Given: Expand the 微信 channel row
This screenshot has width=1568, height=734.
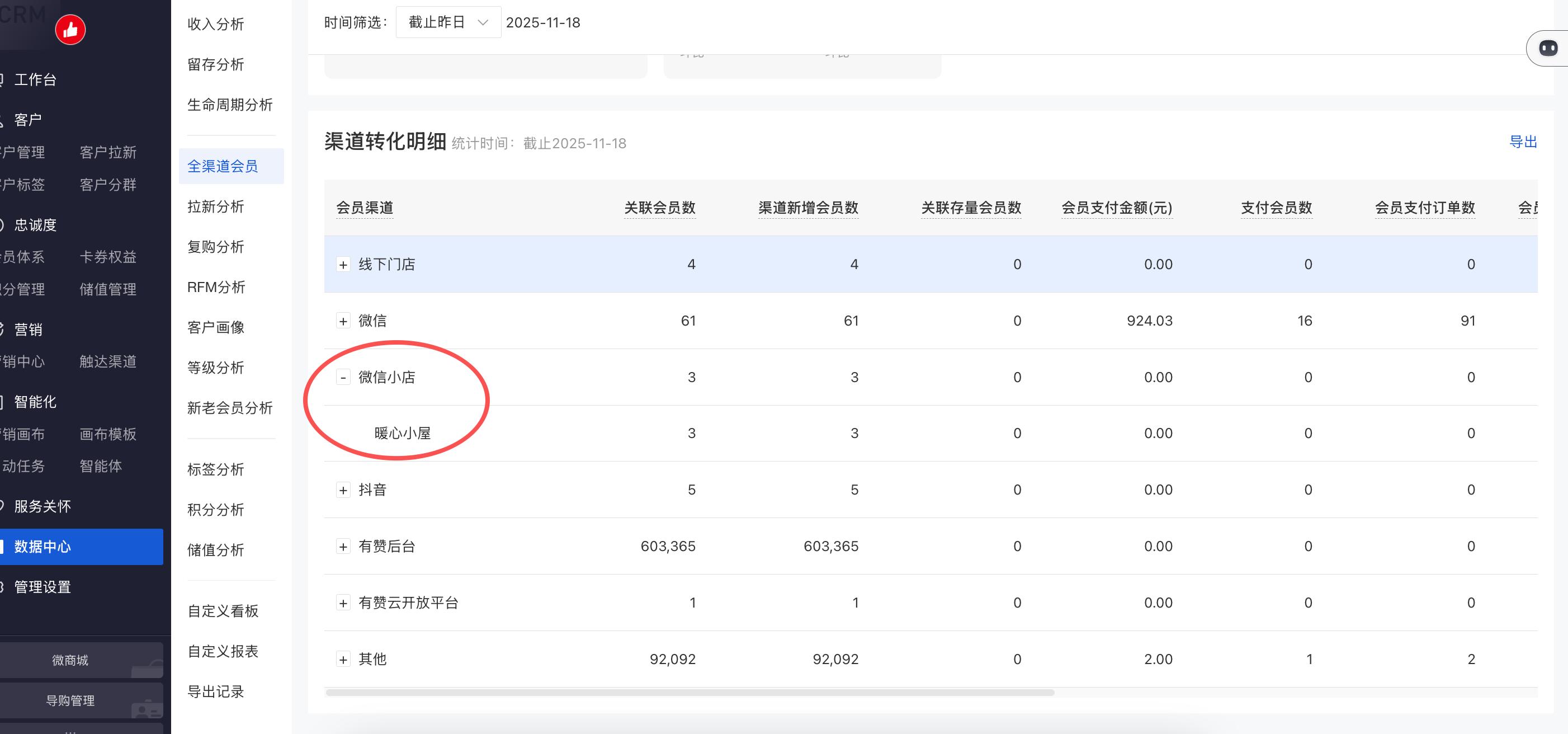Looking at the screenshot, I should [x=343, y=321].
